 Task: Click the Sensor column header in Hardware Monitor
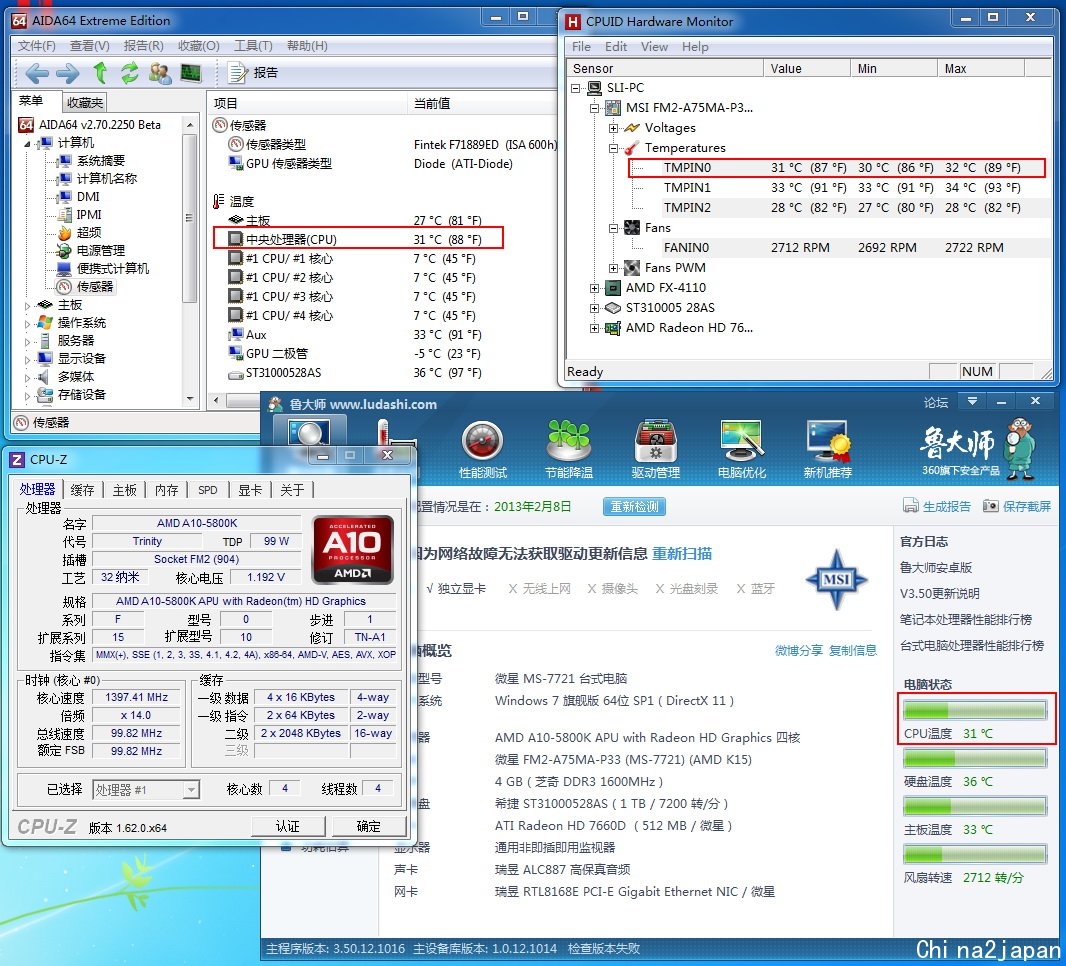pyautogui.click(x=665, y=68)
